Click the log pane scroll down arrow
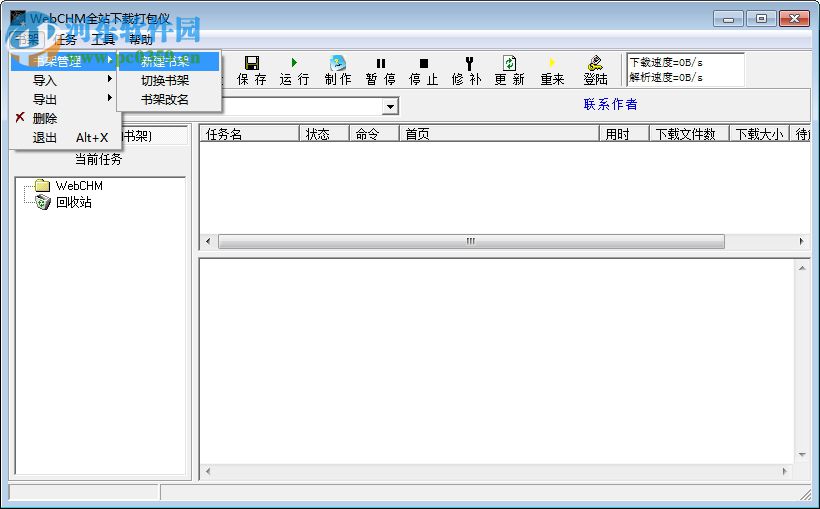The image size is (820, 509). [x=802, y=455]
